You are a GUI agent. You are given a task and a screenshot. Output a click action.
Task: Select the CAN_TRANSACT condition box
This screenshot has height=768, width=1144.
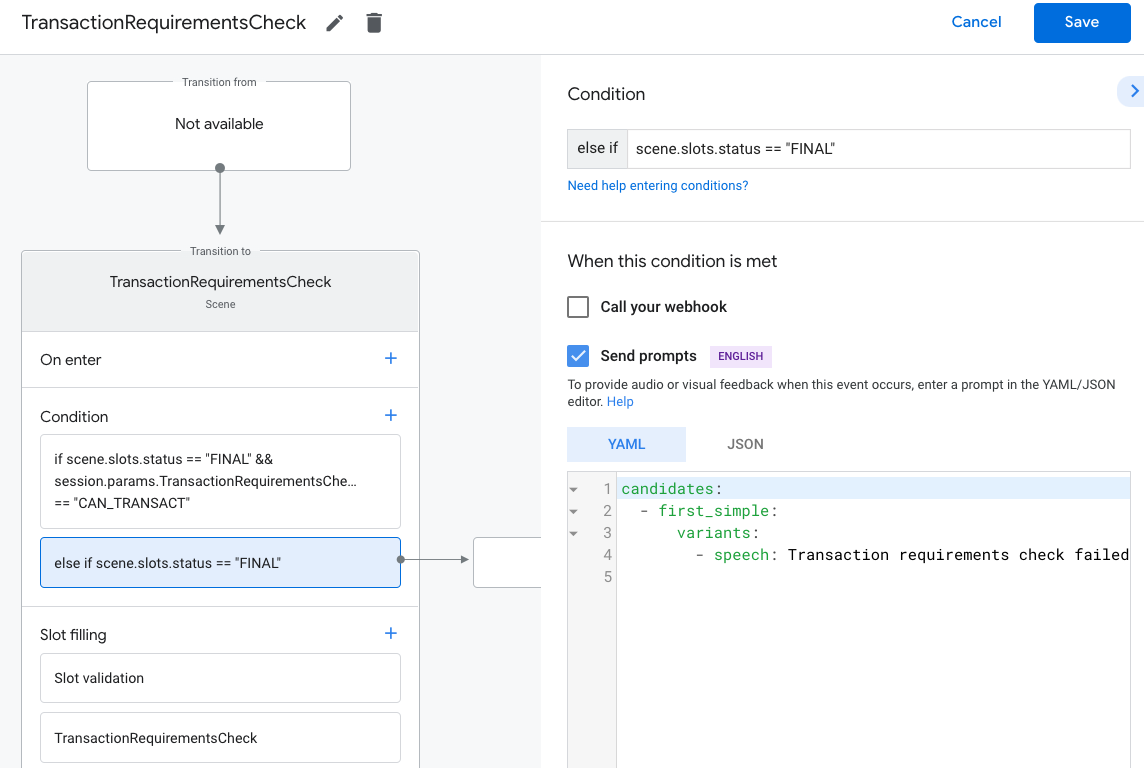(220, 481)
